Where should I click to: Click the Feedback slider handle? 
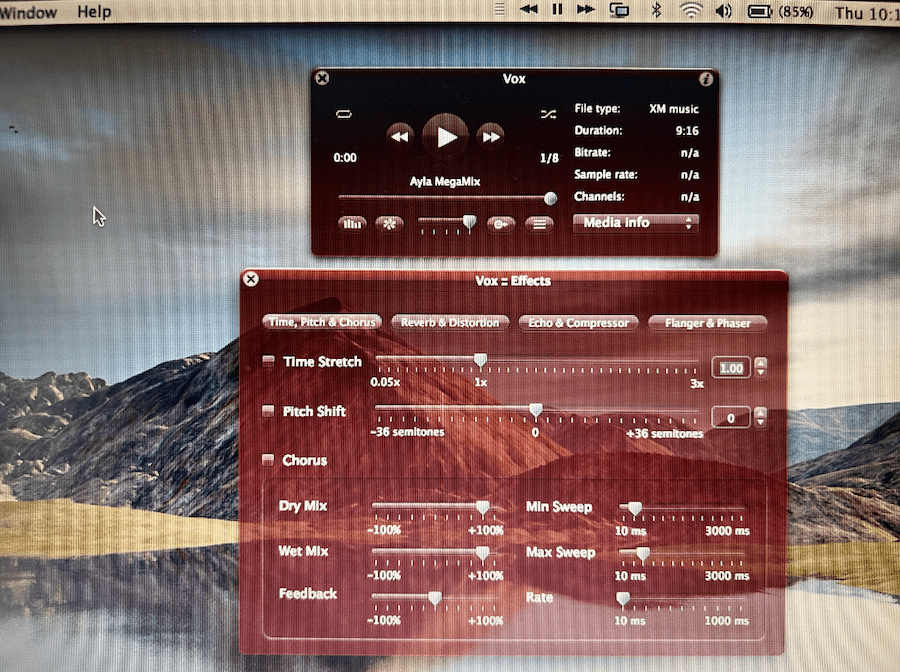tap(435, 599)
